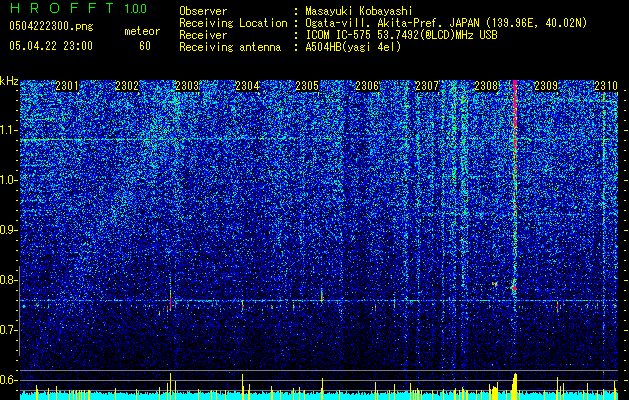Click the 2301 time marker
Viewport: 629px width, 400px height.
point(67,86)
